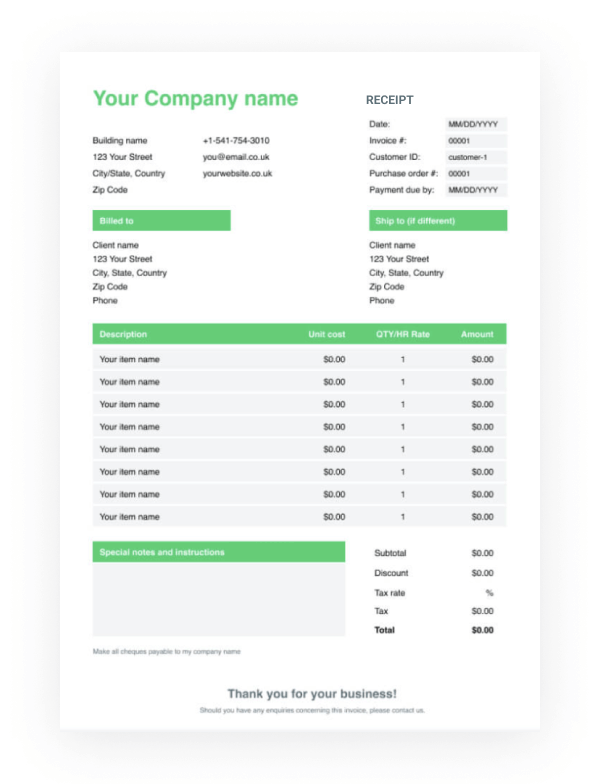This screenshot has width=600, height=784.
Task: Click the Special notes and instructions box
Action: pyautogui.click(x=218, y=598)
